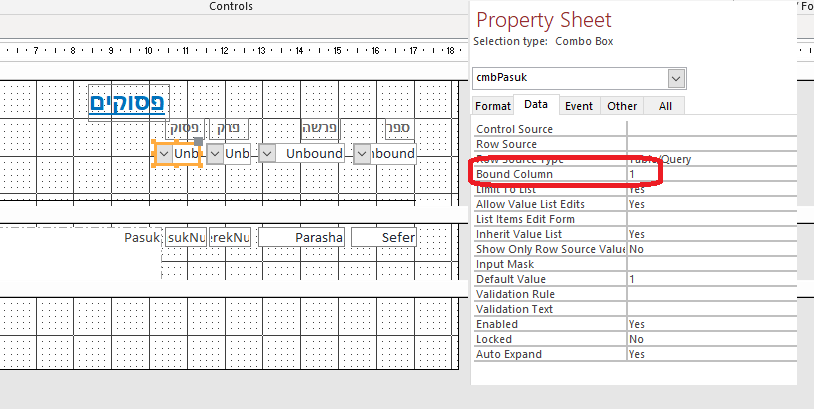Click the Validation Rule value field
Image resolution: width=814 pixels, height=409 pixels.
click(x=712, y=294)
